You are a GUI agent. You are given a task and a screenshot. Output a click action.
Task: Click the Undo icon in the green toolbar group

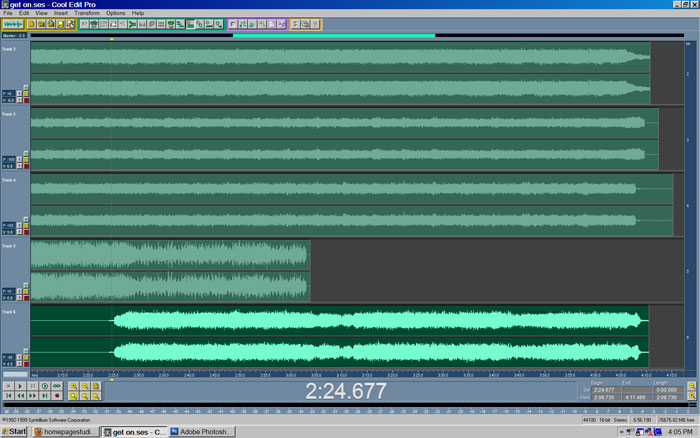point(84,24)
